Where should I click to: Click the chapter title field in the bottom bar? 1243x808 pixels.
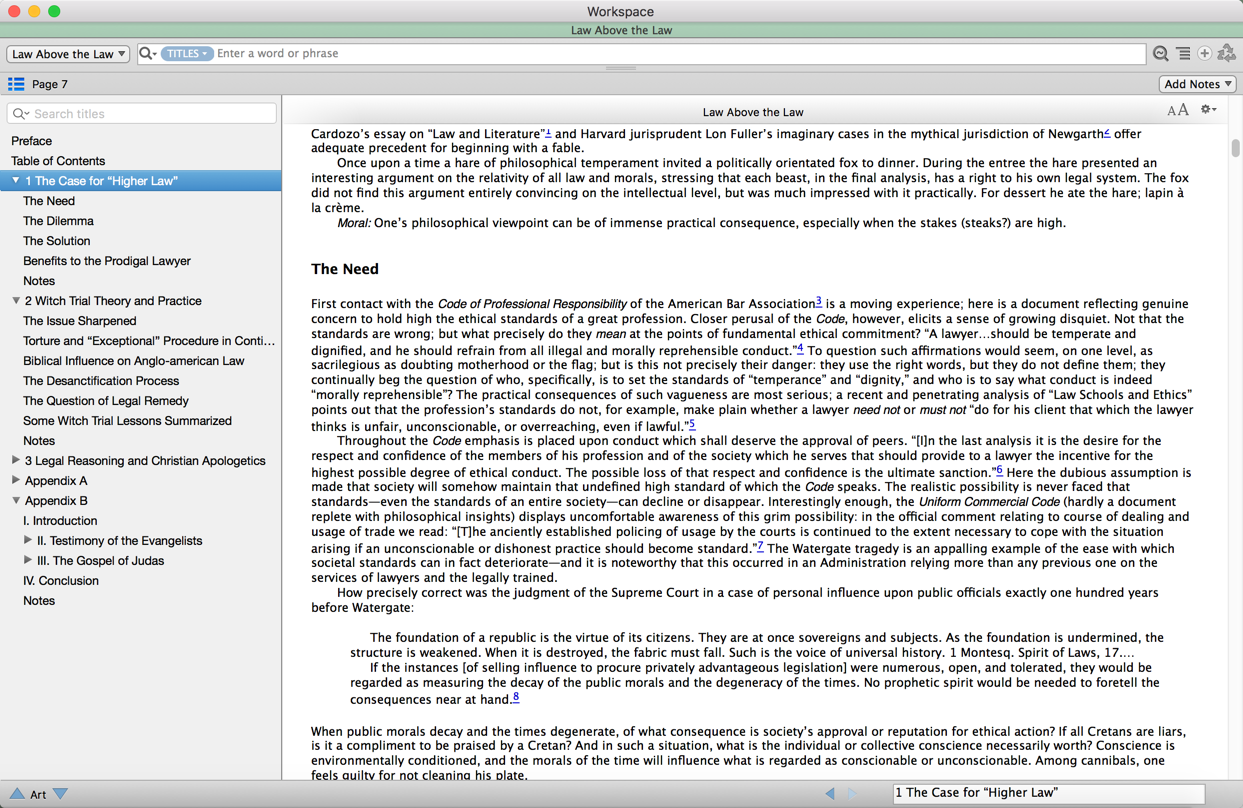point(1048,793)
